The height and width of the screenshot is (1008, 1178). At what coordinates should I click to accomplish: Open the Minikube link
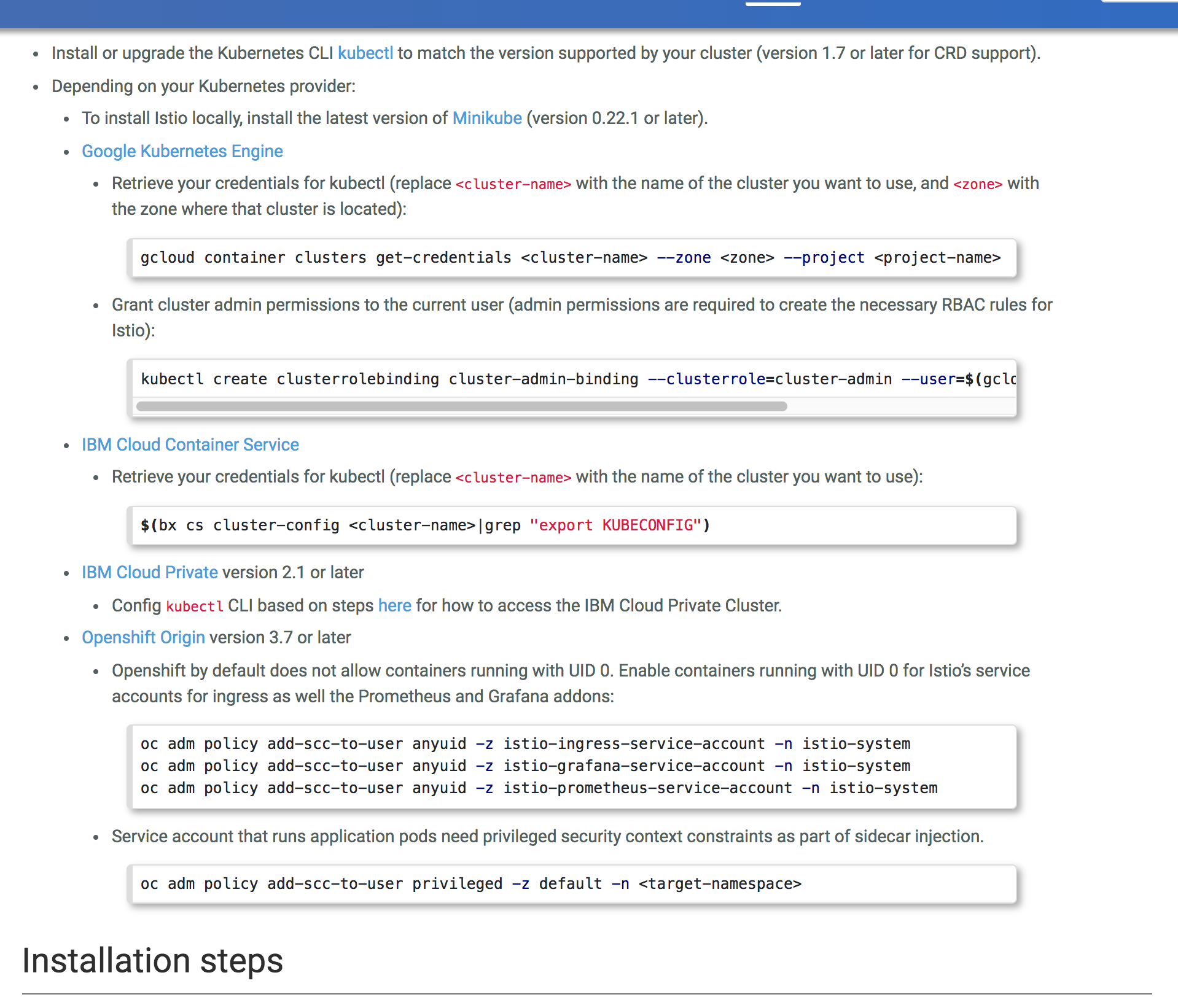point(487,118)
